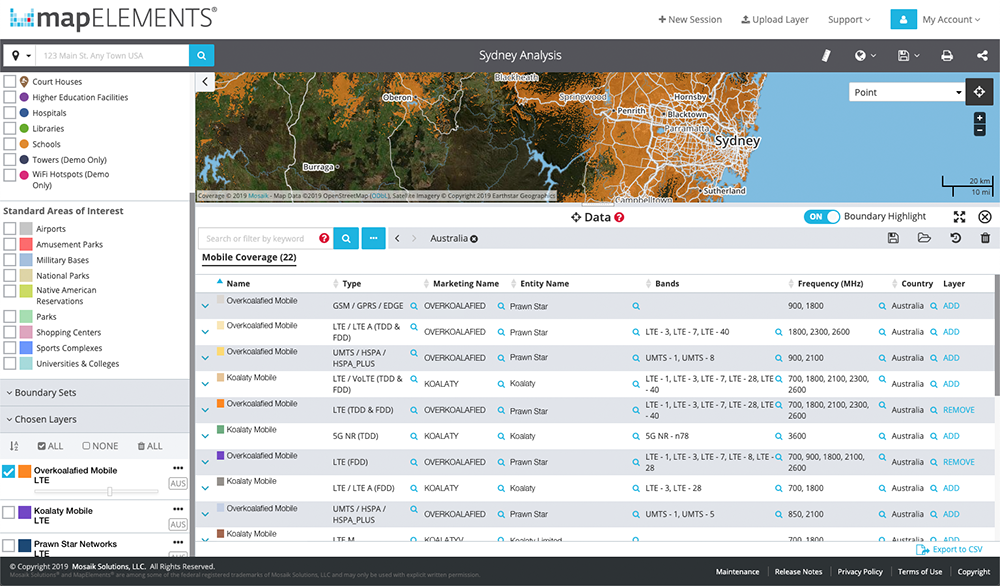This screenshot has width=1000, height=586.
Task: Expand data panel to fullscreen
Action: coord(959,217)
